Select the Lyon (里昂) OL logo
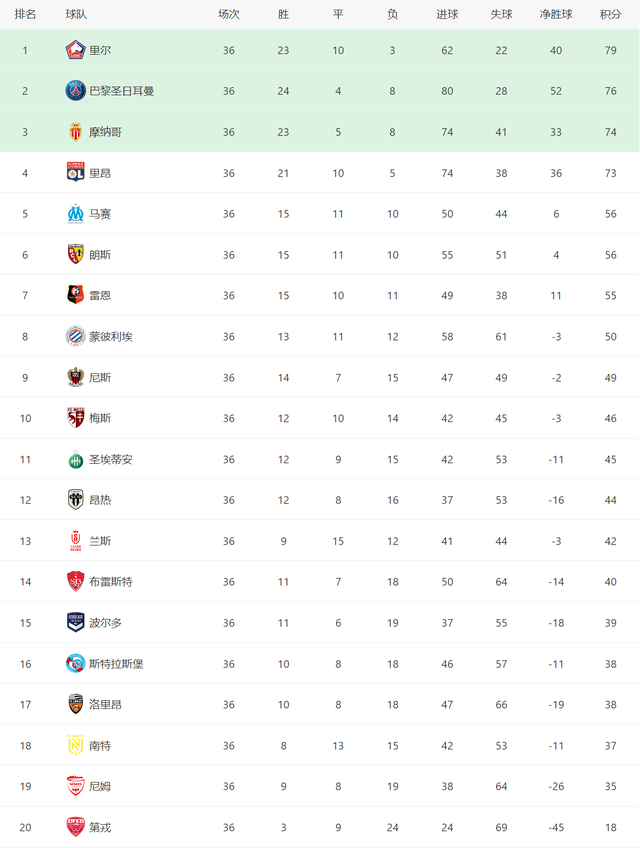This screenshot has height=848, width=640. point(75,173)
